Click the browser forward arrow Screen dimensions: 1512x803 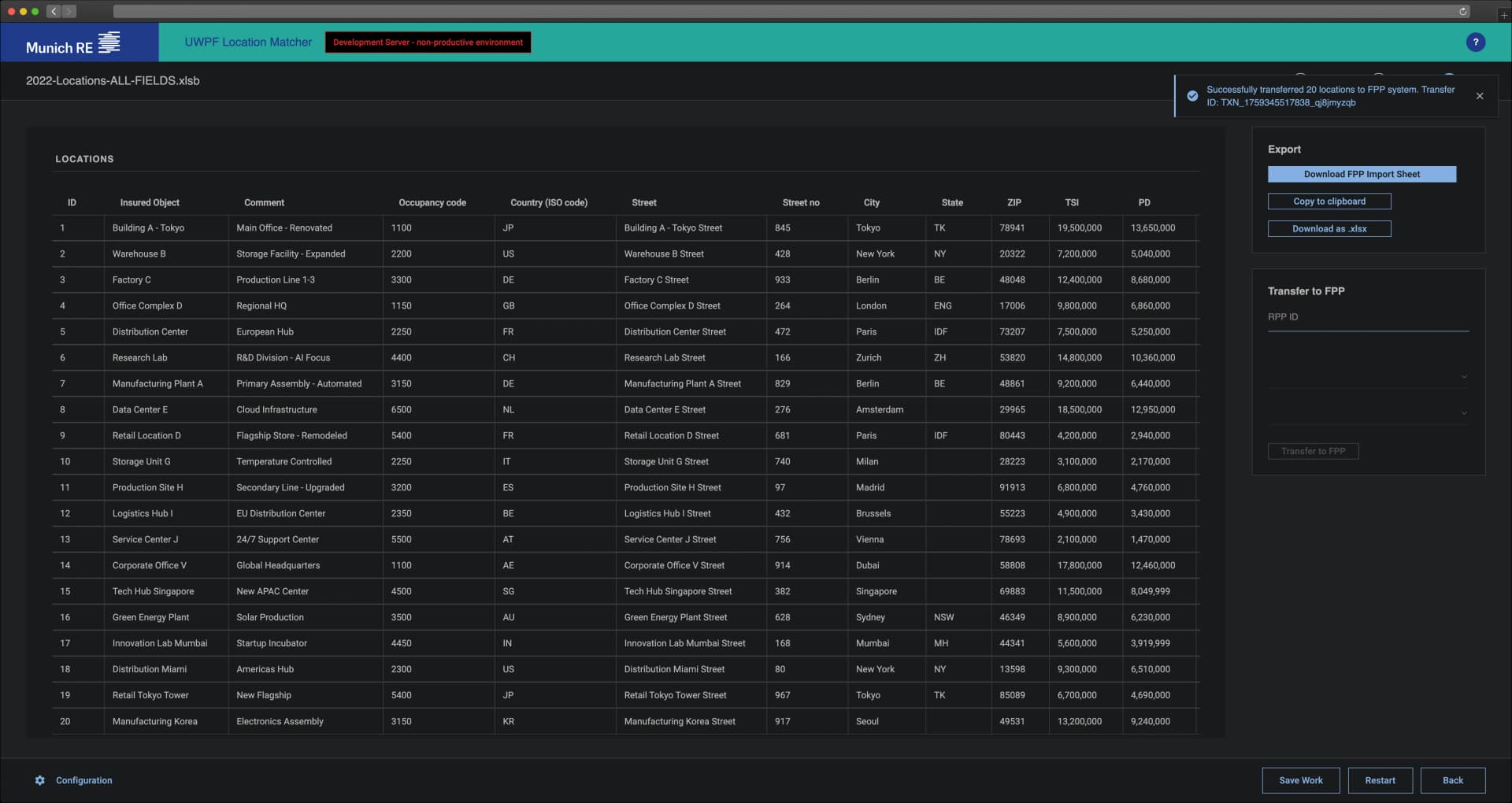point(69,11)
